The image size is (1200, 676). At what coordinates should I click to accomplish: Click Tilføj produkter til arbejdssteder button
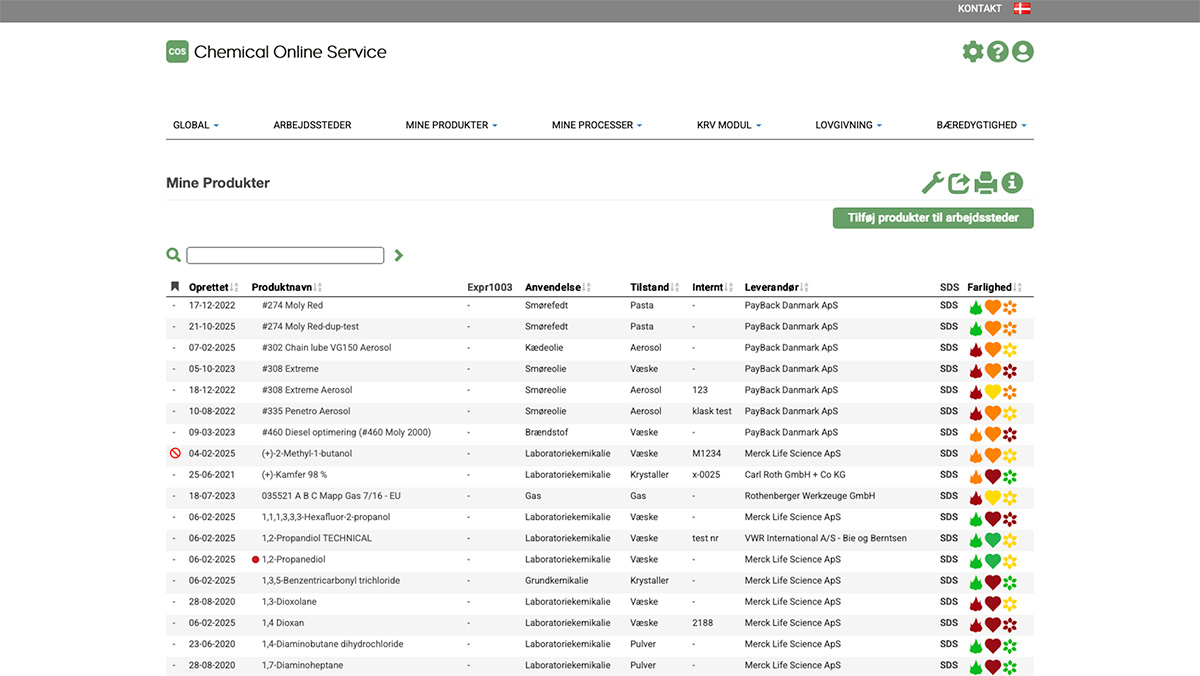[x=933, y=218]
